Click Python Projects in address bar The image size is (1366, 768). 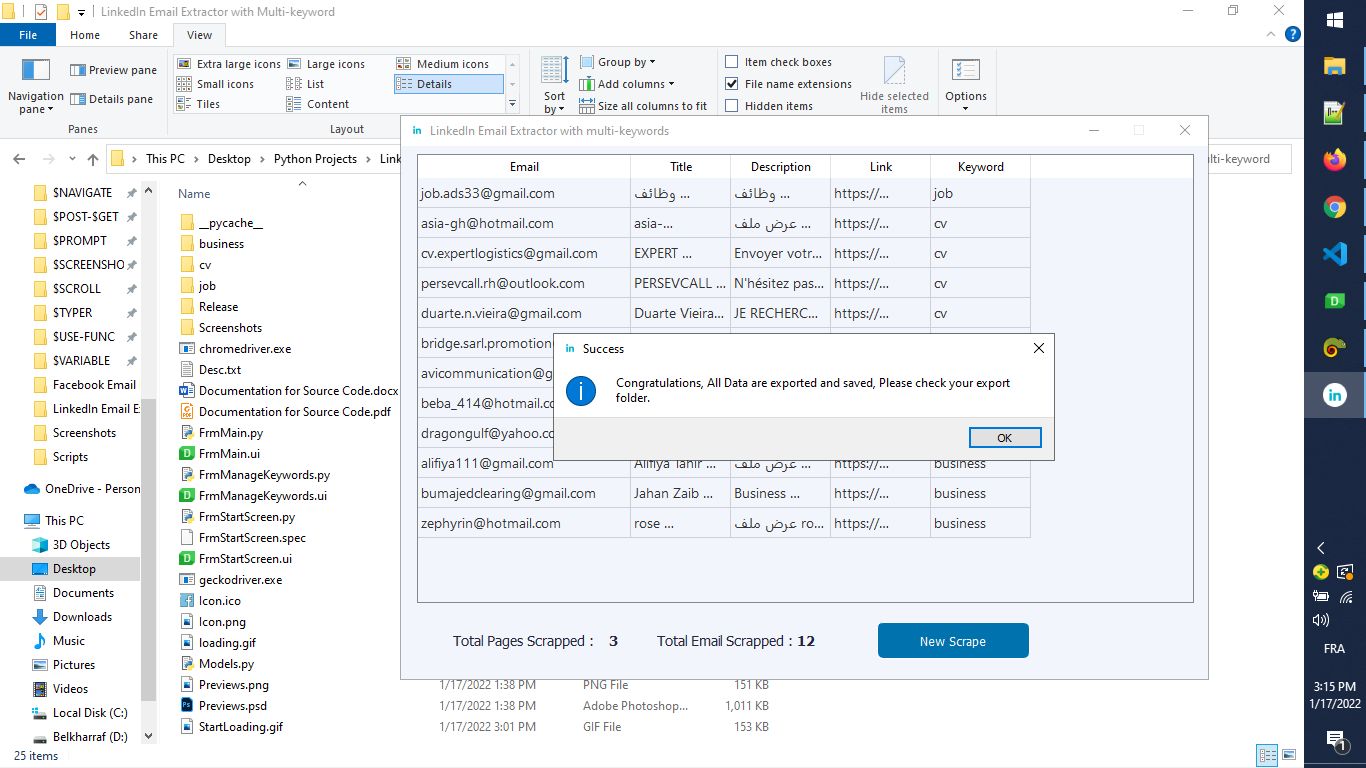coord(315,159)
